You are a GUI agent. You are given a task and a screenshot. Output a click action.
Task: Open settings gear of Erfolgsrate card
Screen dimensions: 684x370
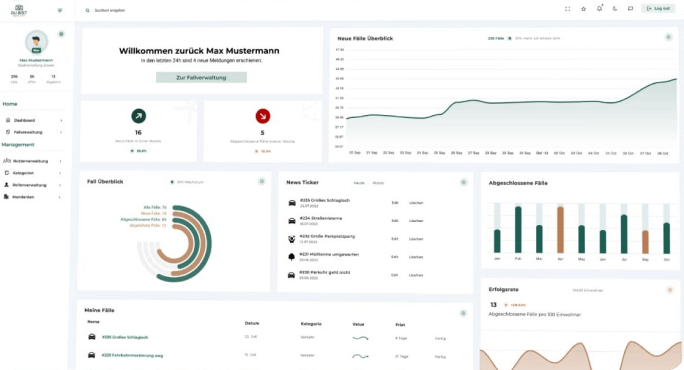670,290
